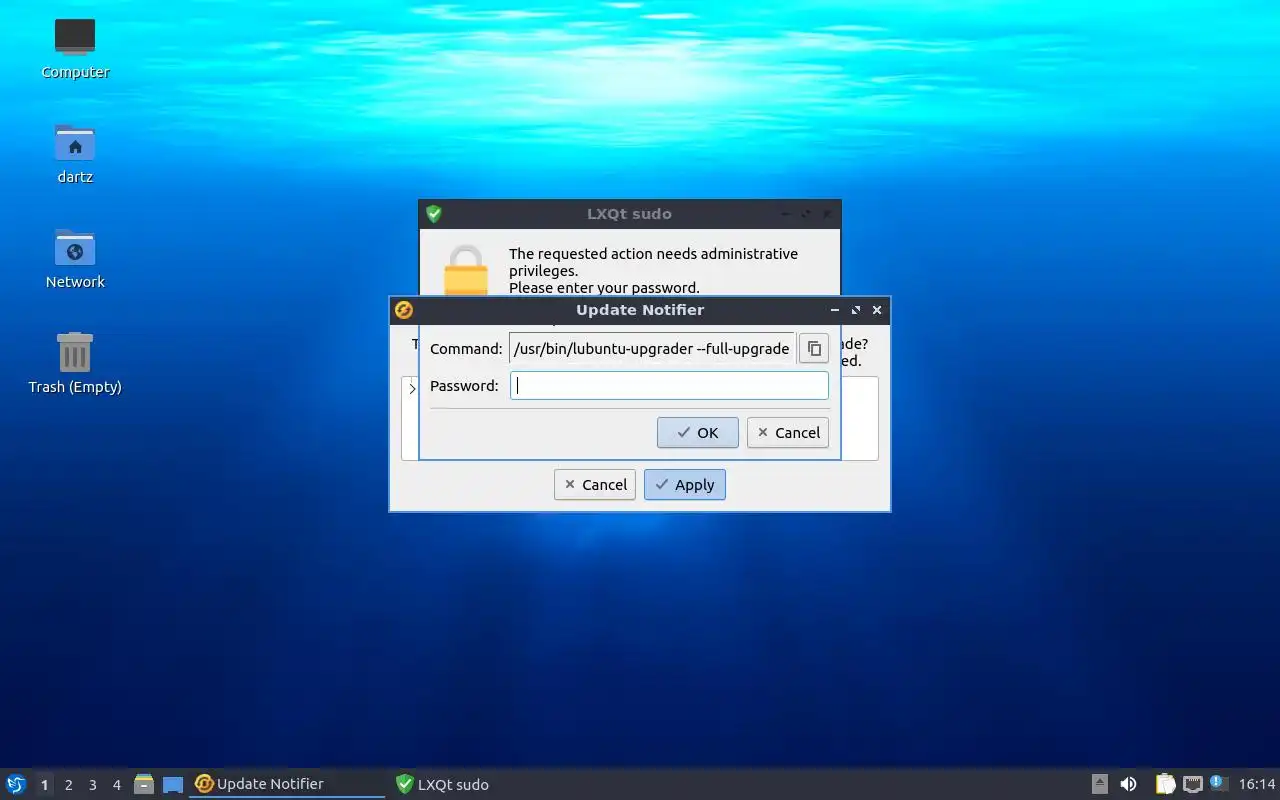Click the green shield icon in the LXQt sudo title bar
1280x800 pixels.
pyautogui.click(x=433, y=214)
